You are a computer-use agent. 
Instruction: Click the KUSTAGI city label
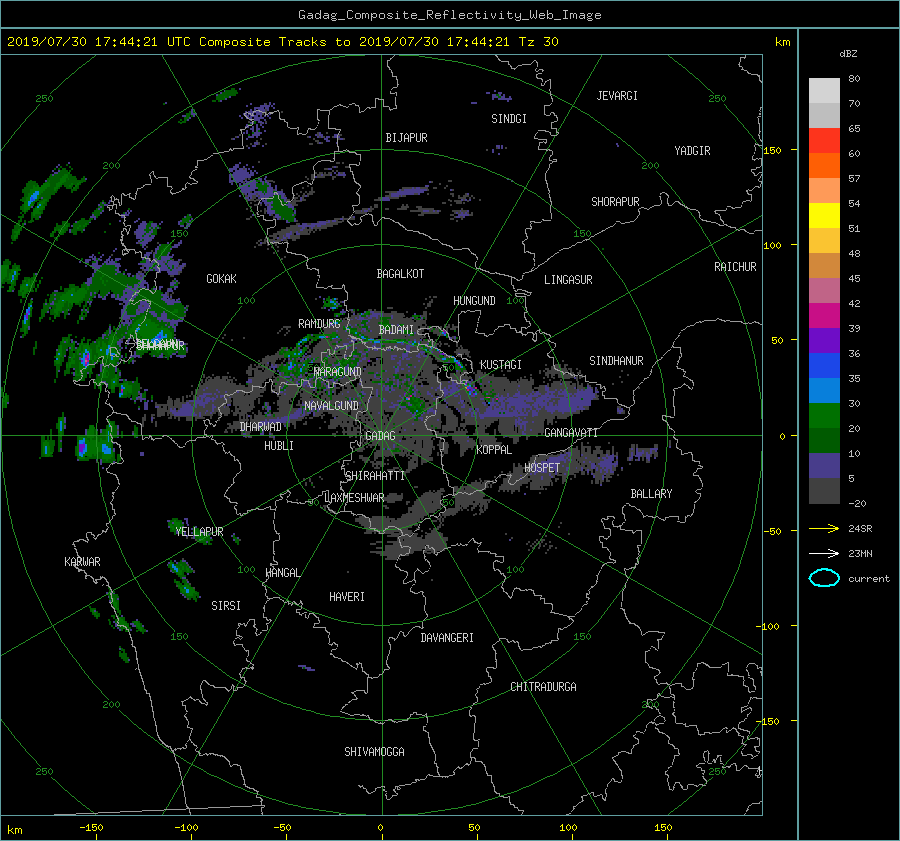tap(501, 365)
